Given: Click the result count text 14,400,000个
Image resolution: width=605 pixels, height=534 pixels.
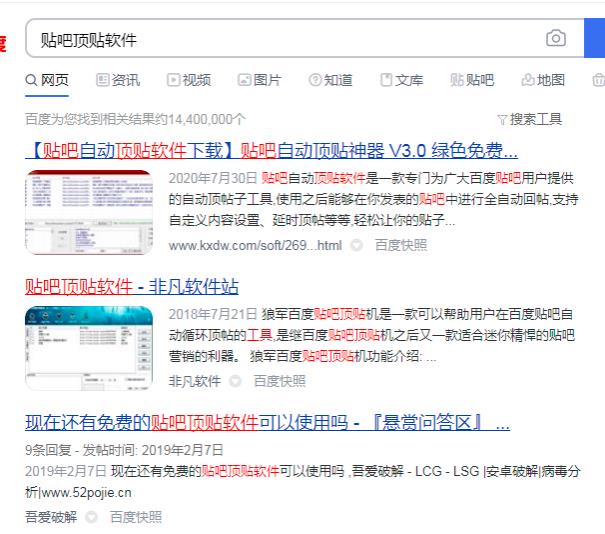Looking at the screenshot, I should pyautogui.click(x=206, y=119).
